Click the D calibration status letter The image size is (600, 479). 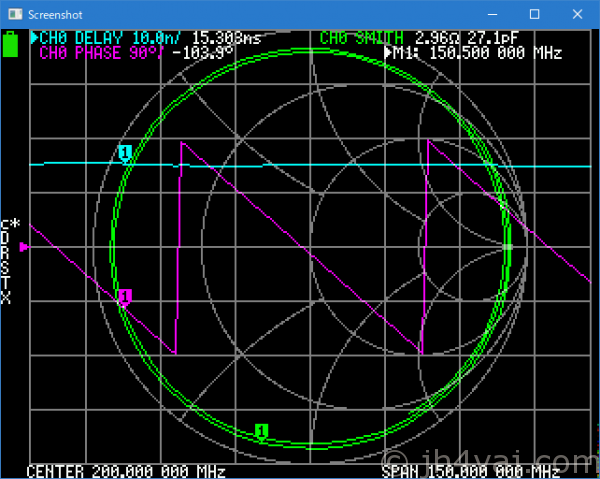point(6,240)
